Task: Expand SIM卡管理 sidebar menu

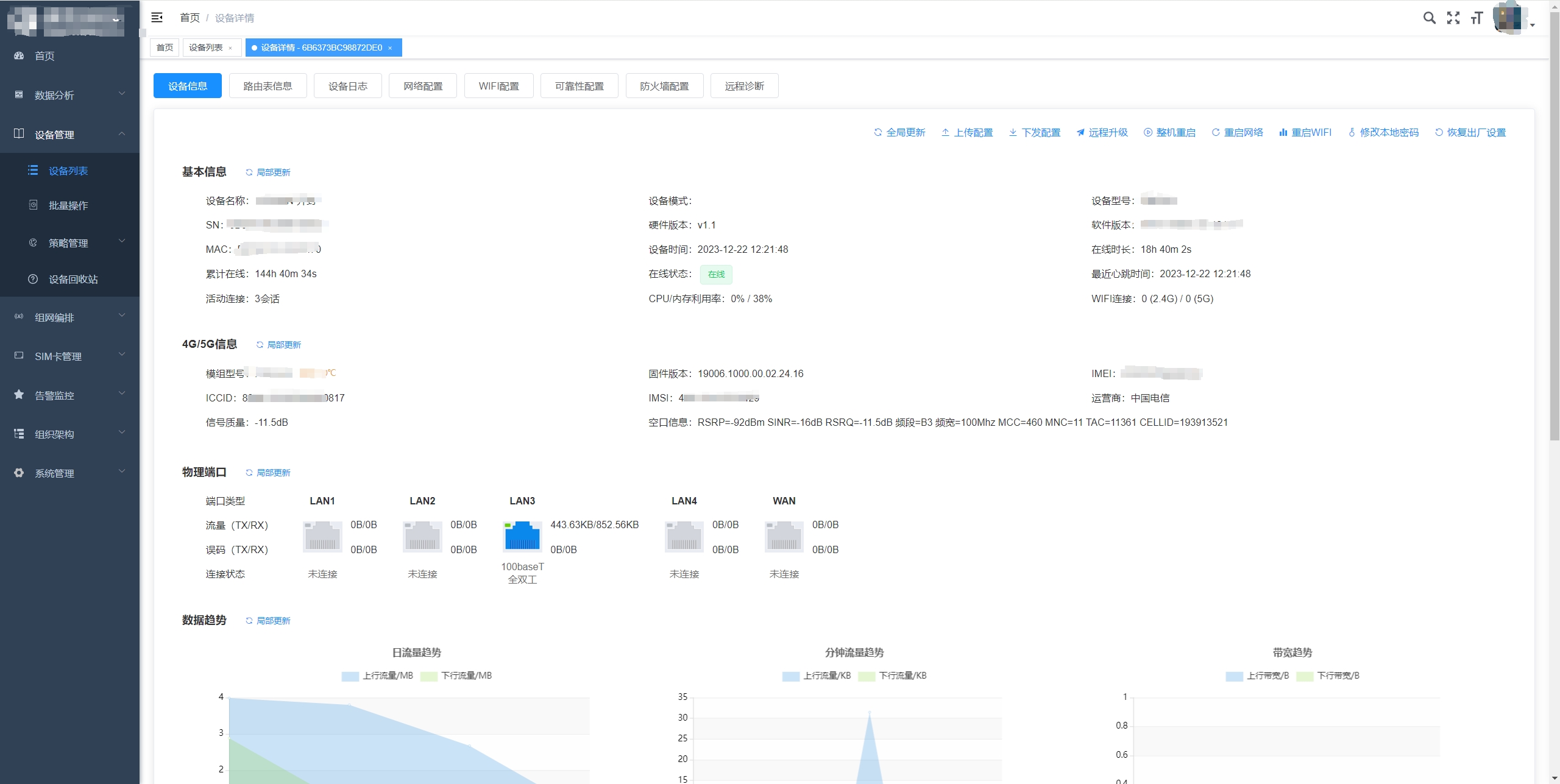Action: [x=69, y=356]
